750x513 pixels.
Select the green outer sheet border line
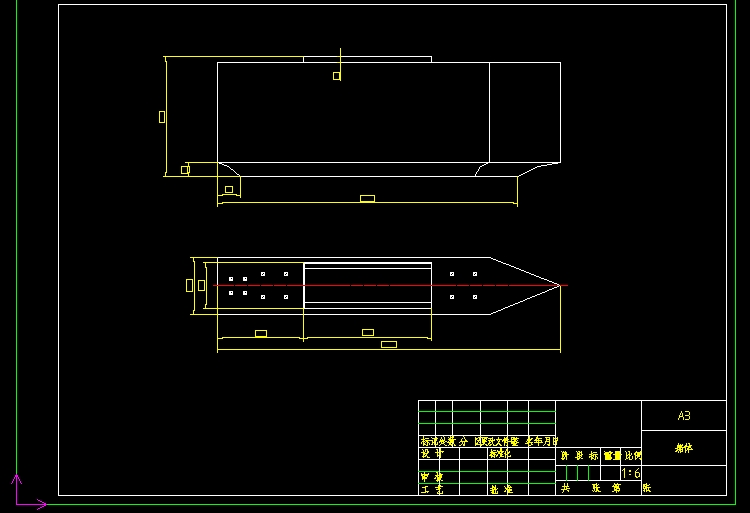376,504
